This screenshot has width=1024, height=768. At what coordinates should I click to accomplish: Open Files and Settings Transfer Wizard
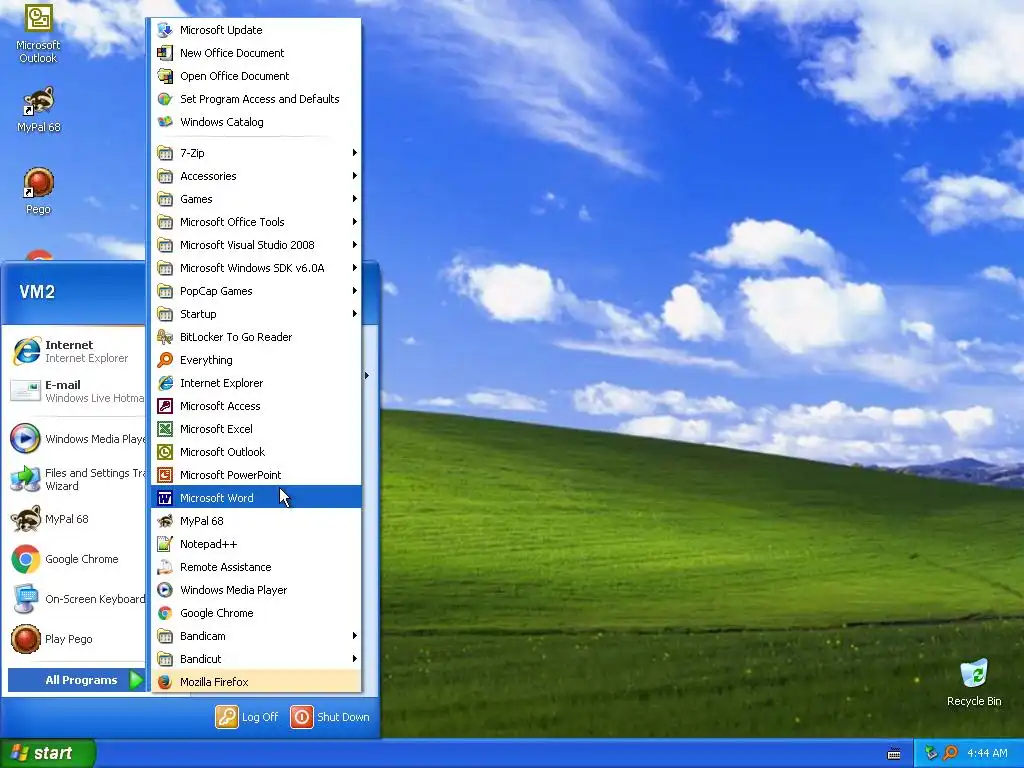[x=76, y=479]
